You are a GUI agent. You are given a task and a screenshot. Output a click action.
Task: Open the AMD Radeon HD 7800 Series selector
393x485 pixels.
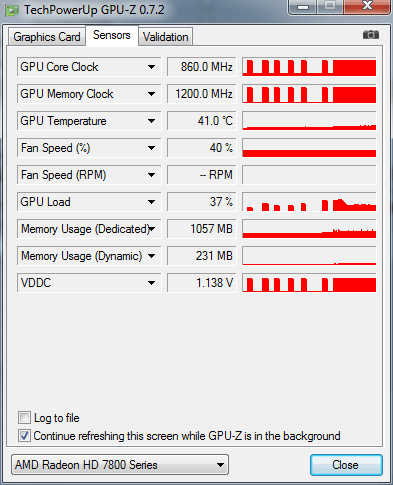[x=120, y=465]
